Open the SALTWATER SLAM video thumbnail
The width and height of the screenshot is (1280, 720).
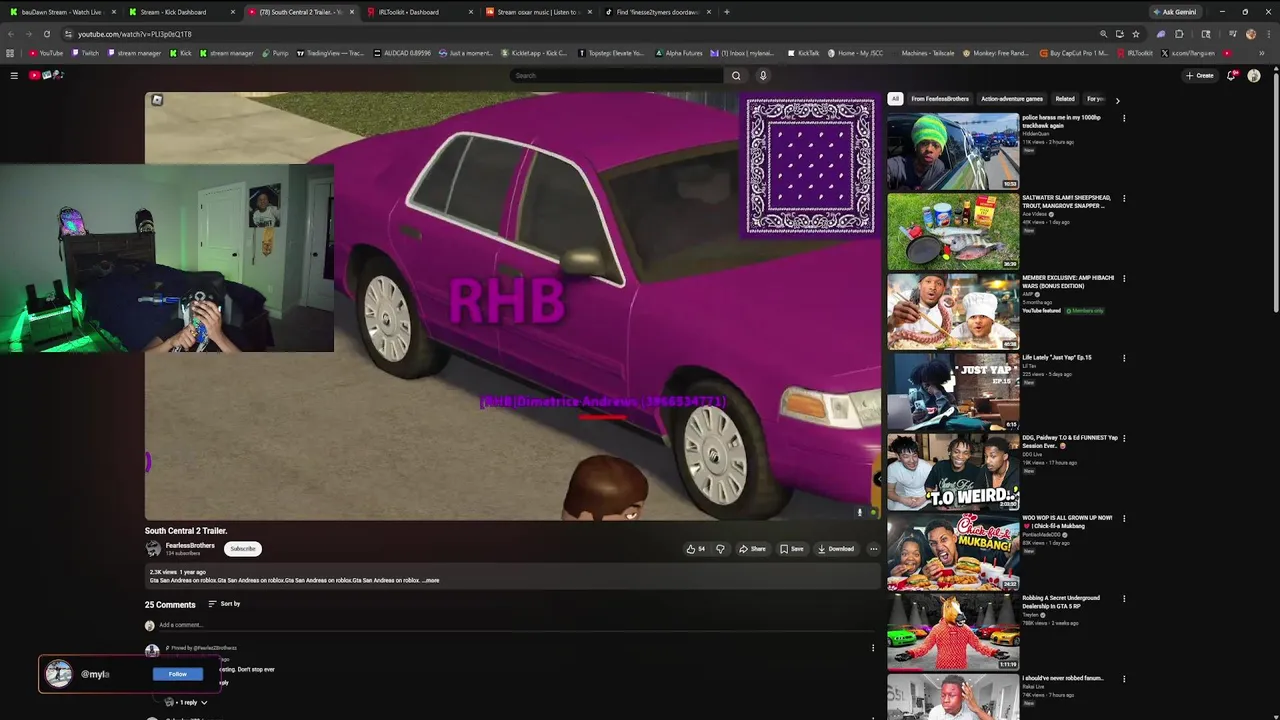tap(953, 231)
